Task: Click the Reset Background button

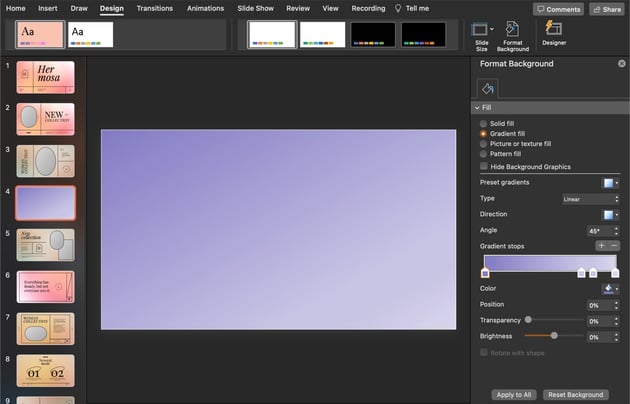Action: 576,394
